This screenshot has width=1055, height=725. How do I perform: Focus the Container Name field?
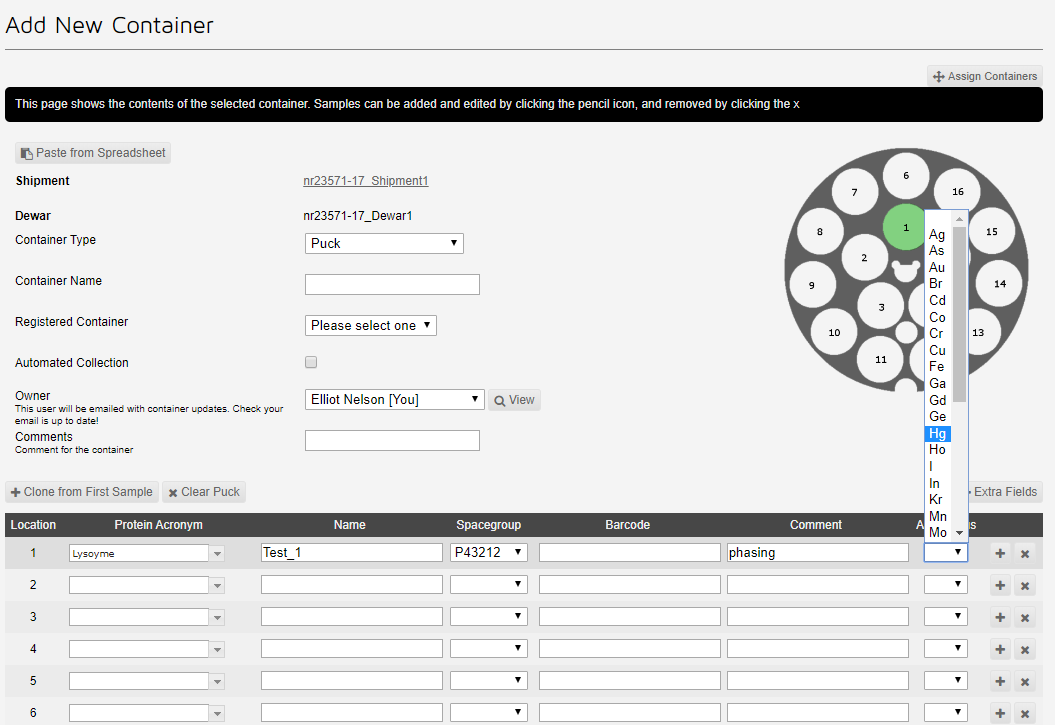coord(392,284)
